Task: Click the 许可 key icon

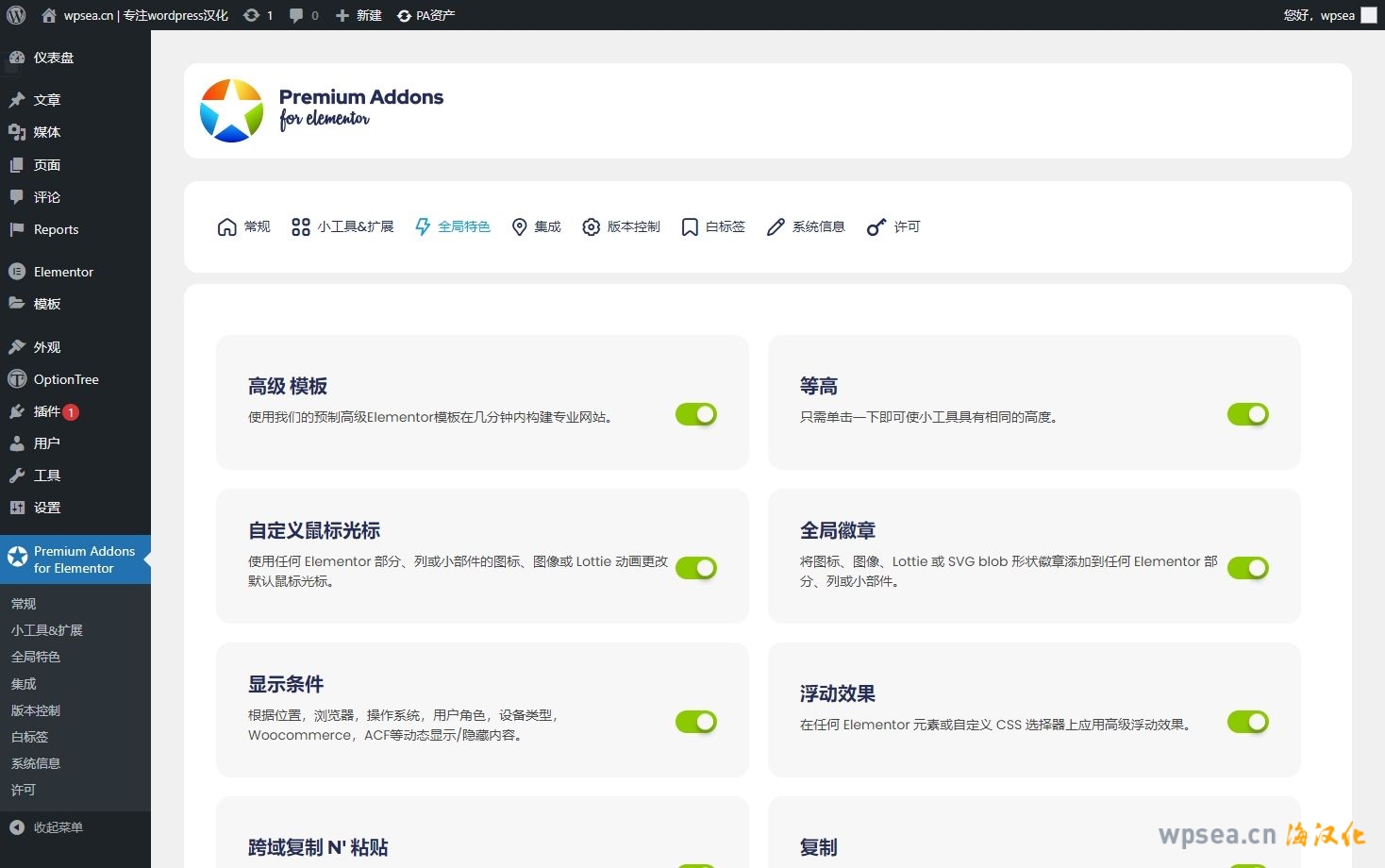Action: pyautogui.click(x=876, y=227)
